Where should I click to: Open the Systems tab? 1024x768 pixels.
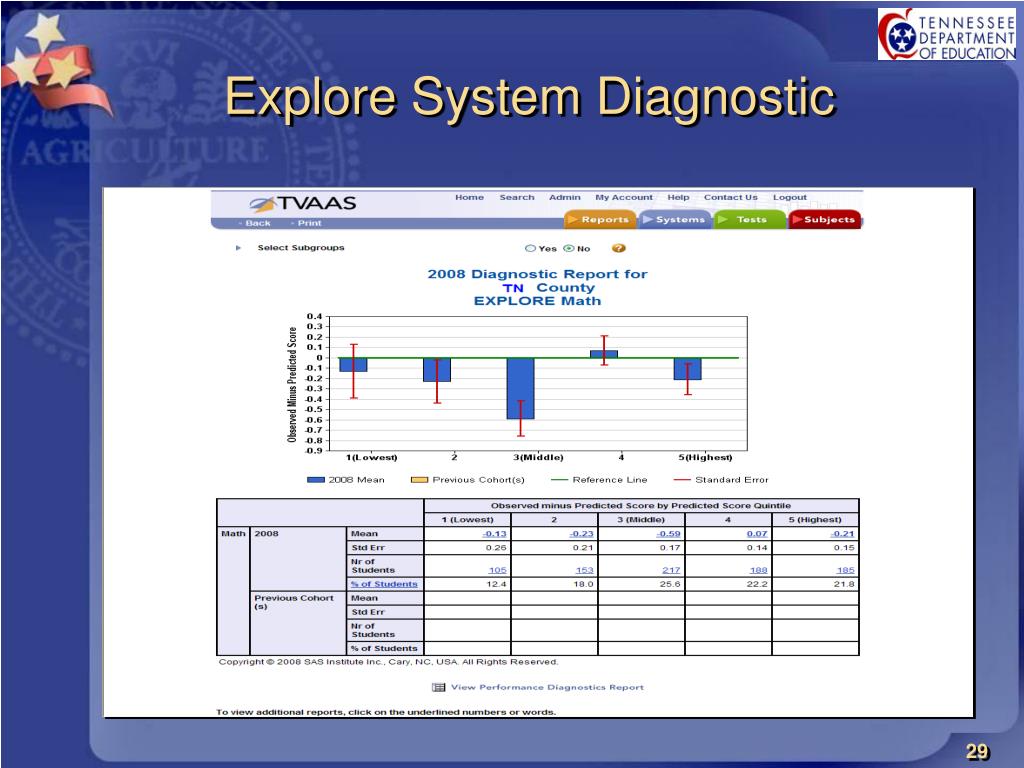675,219
